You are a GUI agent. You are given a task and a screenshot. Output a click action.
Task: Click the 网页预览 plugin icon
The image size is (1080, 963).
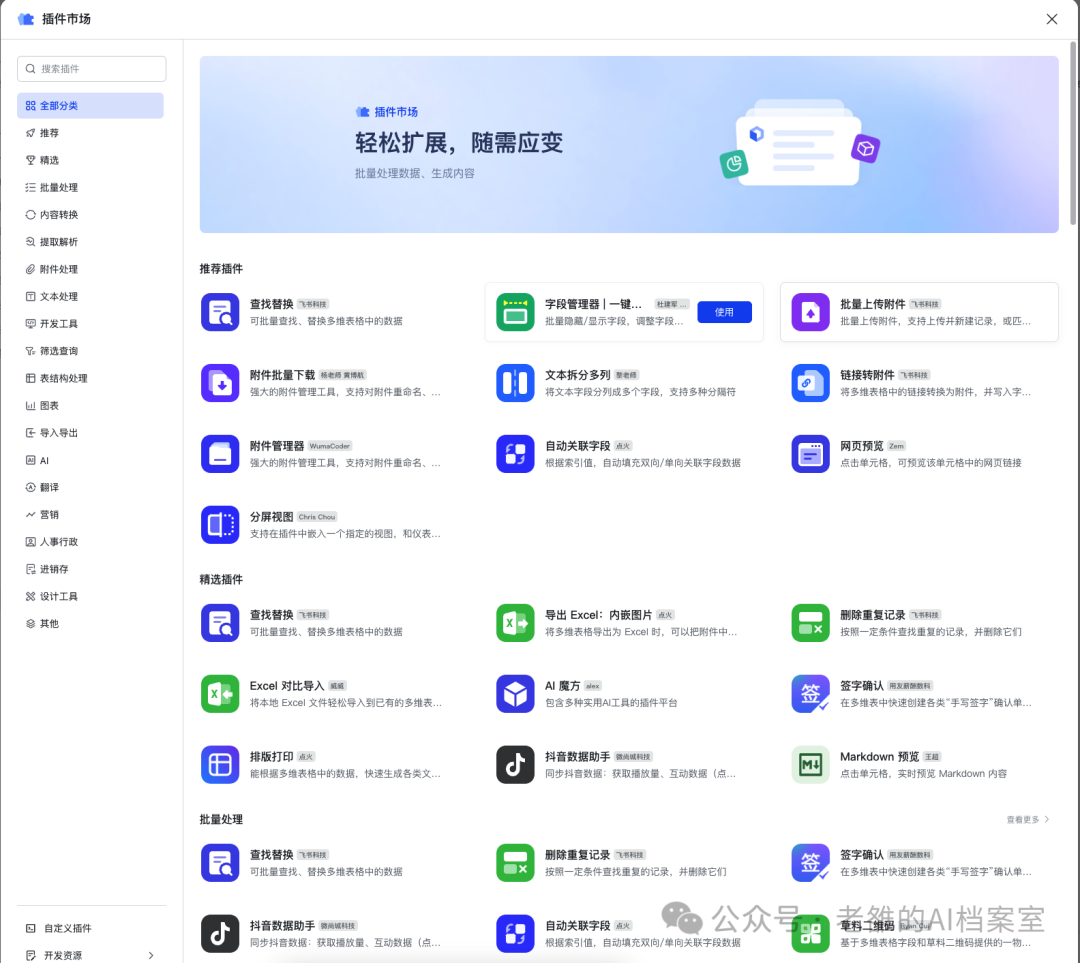pyautogui.click(x=810, y=454)
